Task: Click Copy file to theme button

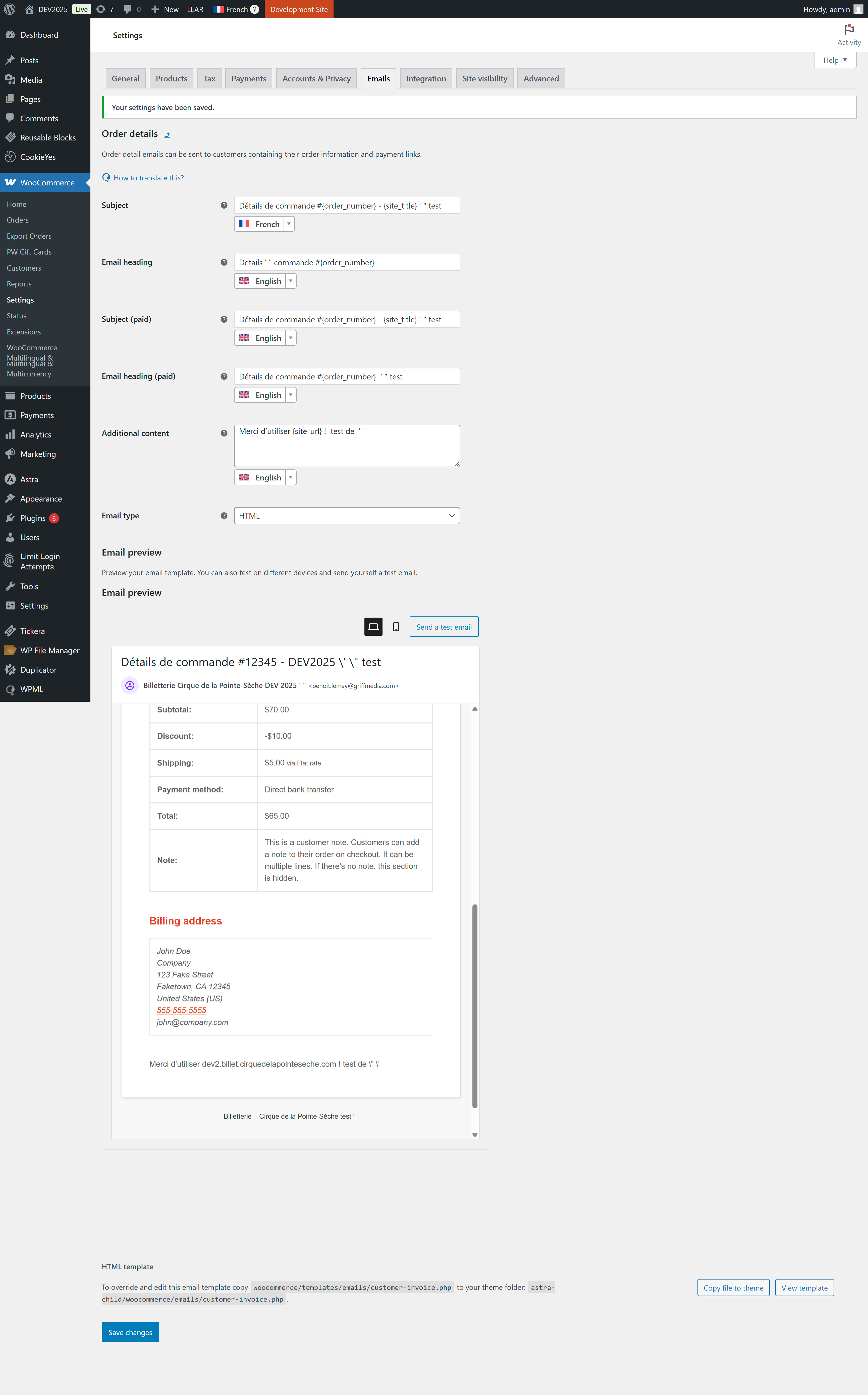Action: pos(733,1288)
